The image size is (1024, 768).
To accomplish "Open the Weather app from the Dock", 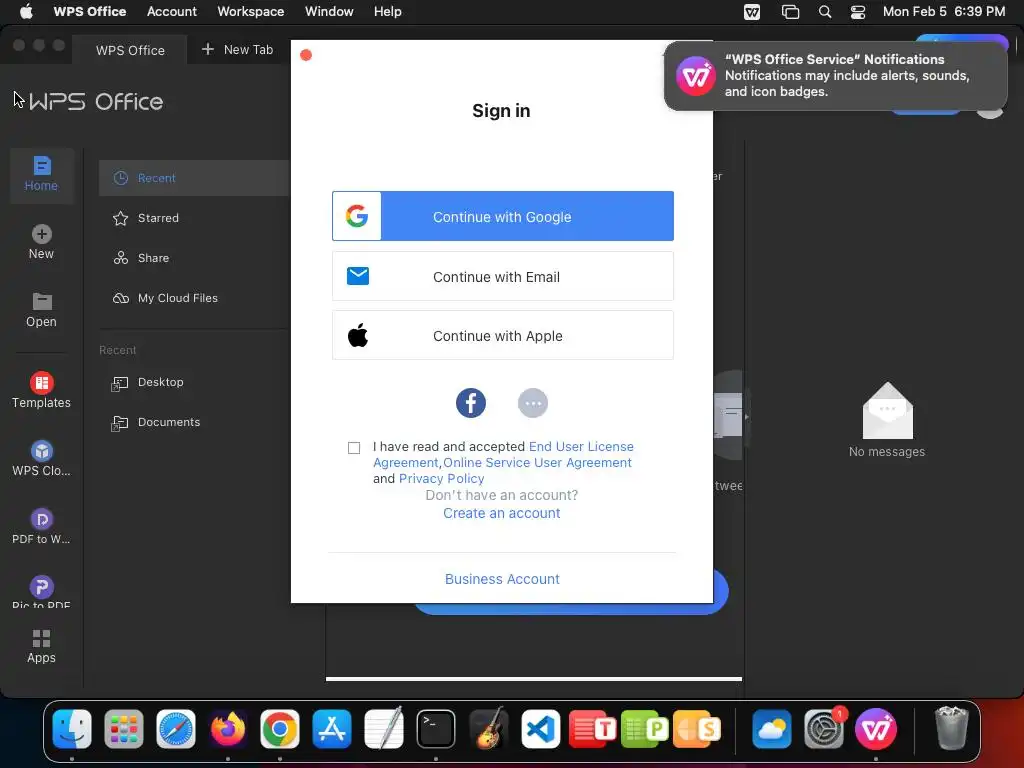I will [x=772, y=729].
